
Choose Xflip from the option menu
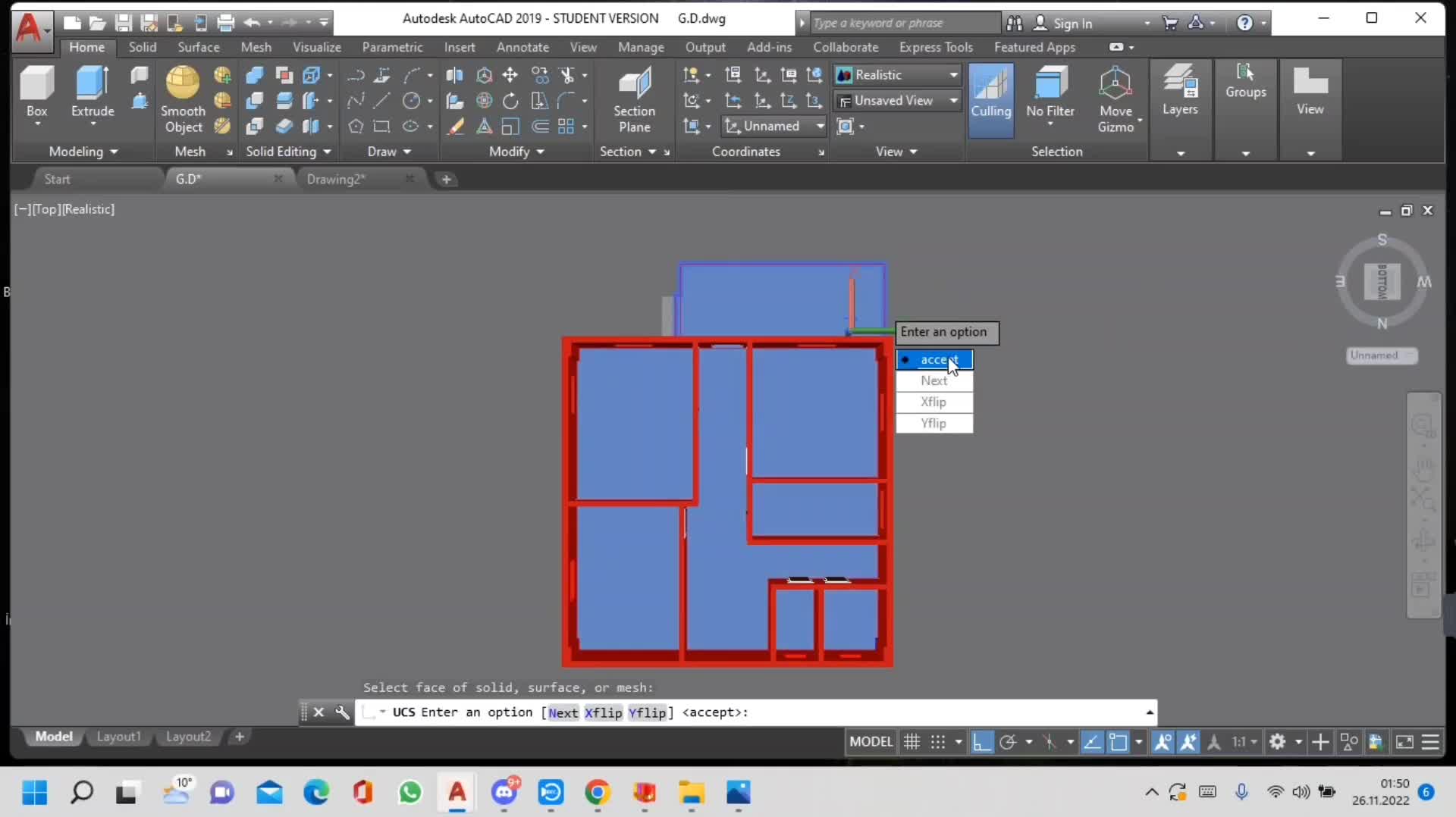point(934,402)
